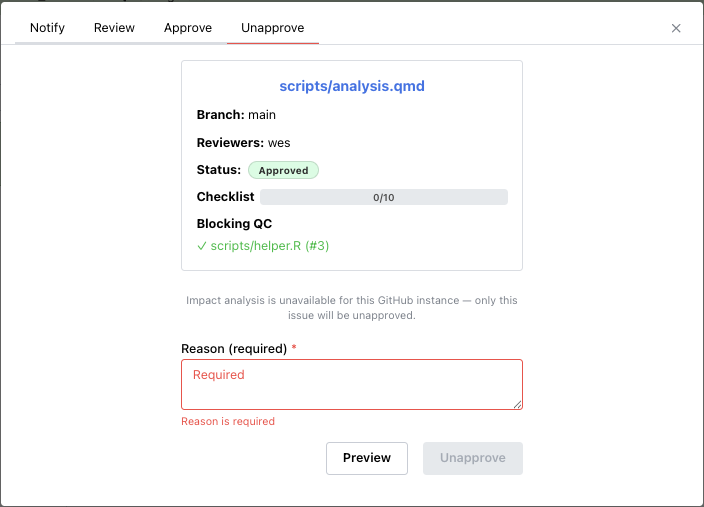Click the Branch main text
704x507 pixels.
pyautogui.click(x=236, y=115)
